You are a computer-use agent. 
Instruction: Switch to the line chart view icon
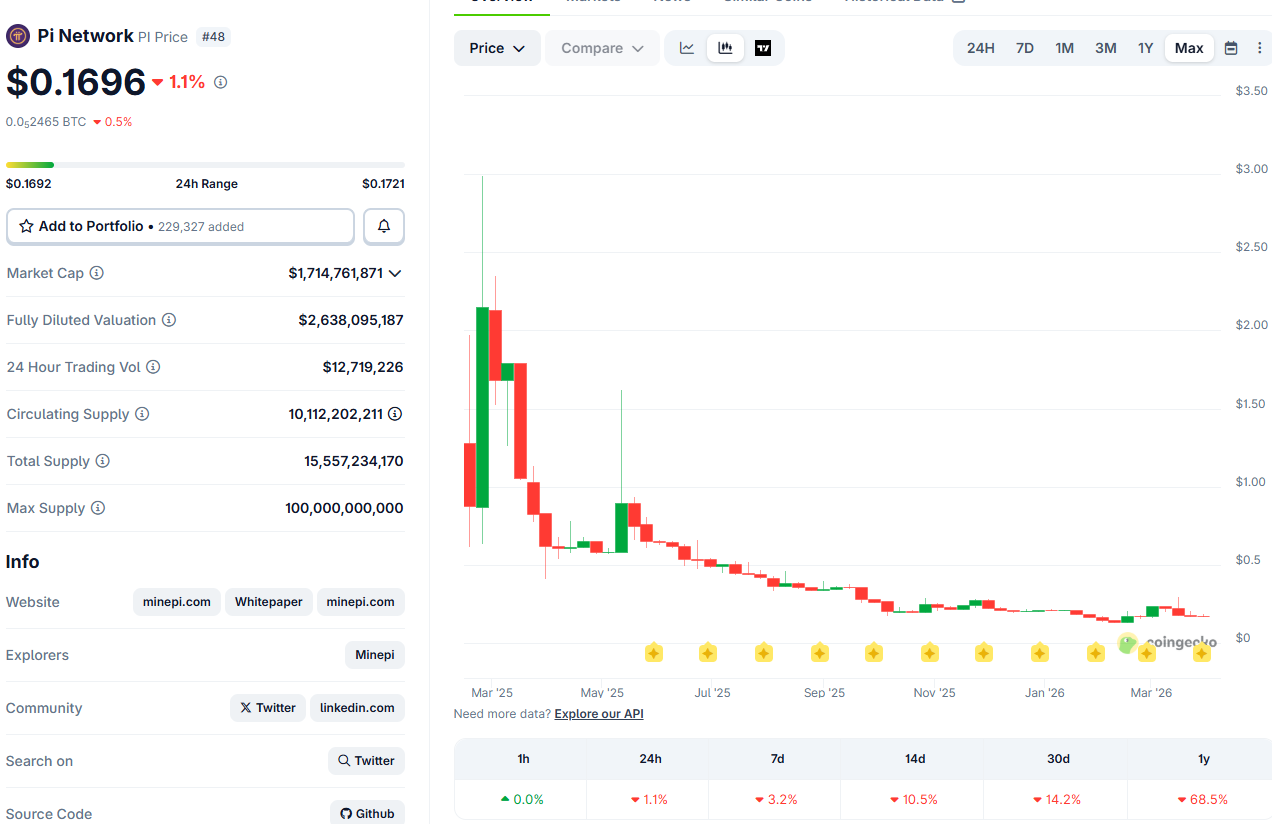(x=687, y=47)
